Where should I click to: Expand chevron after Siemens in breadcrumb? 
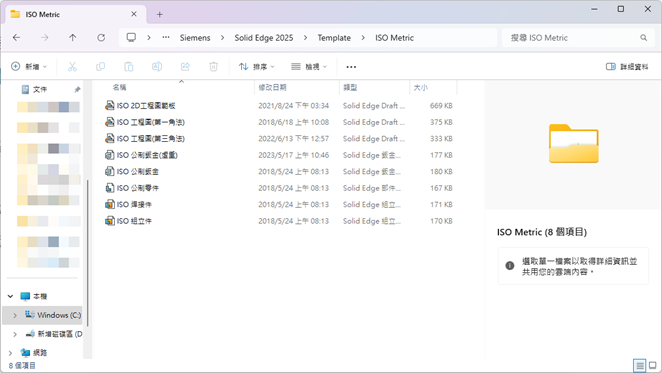[x=222, y=38]
